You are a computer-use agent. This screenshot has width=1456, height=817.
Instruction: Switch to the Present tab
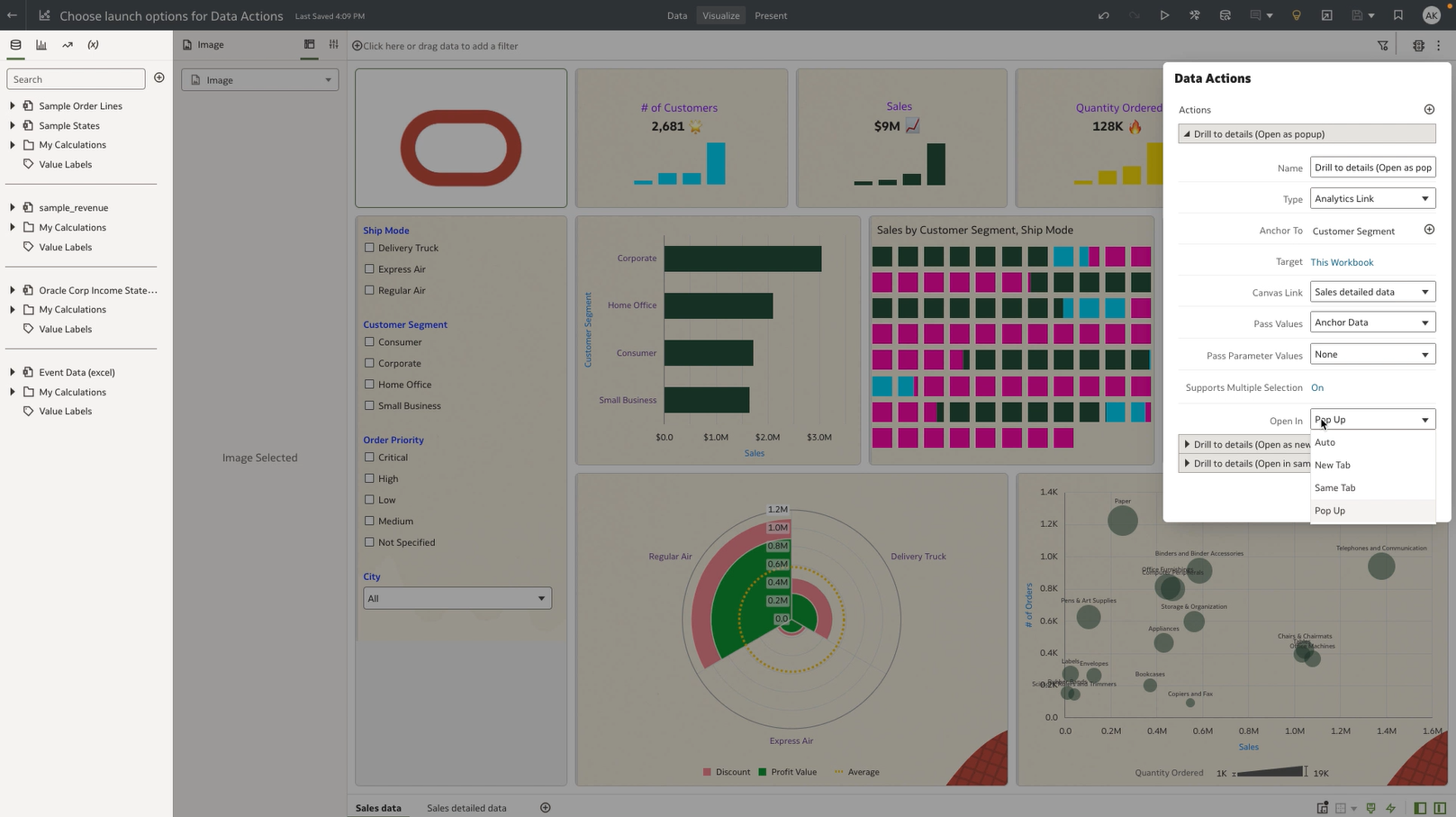pyautogui.click(x=770, y=15)
